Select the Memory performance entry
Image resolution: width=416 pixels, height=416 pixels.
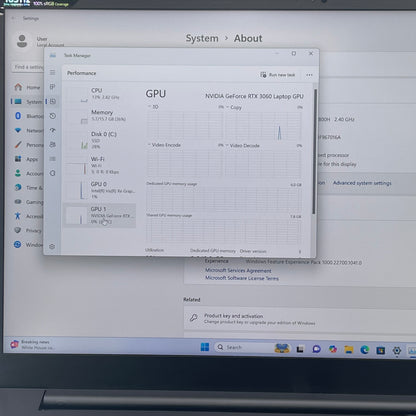pyautogui.click(x=99, y=116)
